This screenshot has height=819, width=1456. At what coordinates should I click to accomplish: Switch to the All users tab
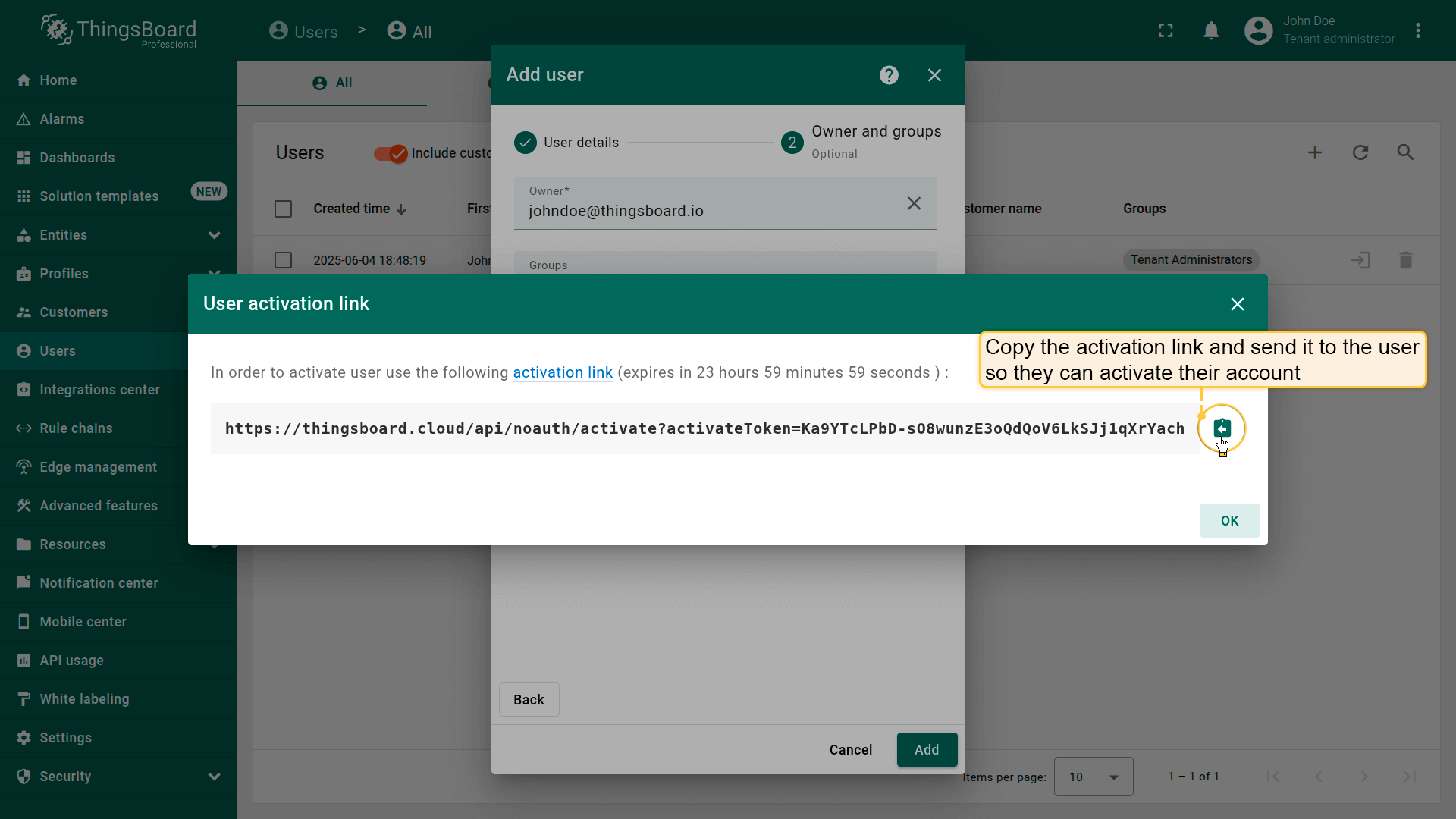pos(332,83)
